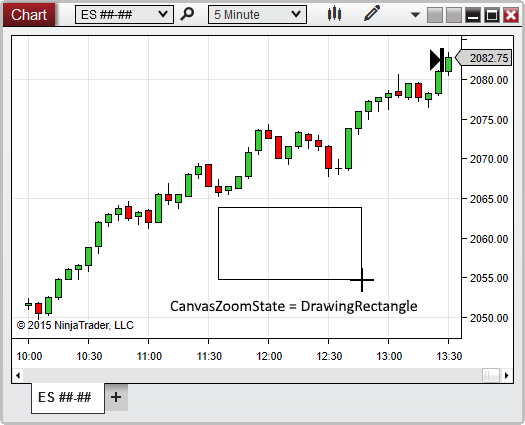Add a new tab with plus button
Screen dimensions: 525x425
[x=116, y=397]
